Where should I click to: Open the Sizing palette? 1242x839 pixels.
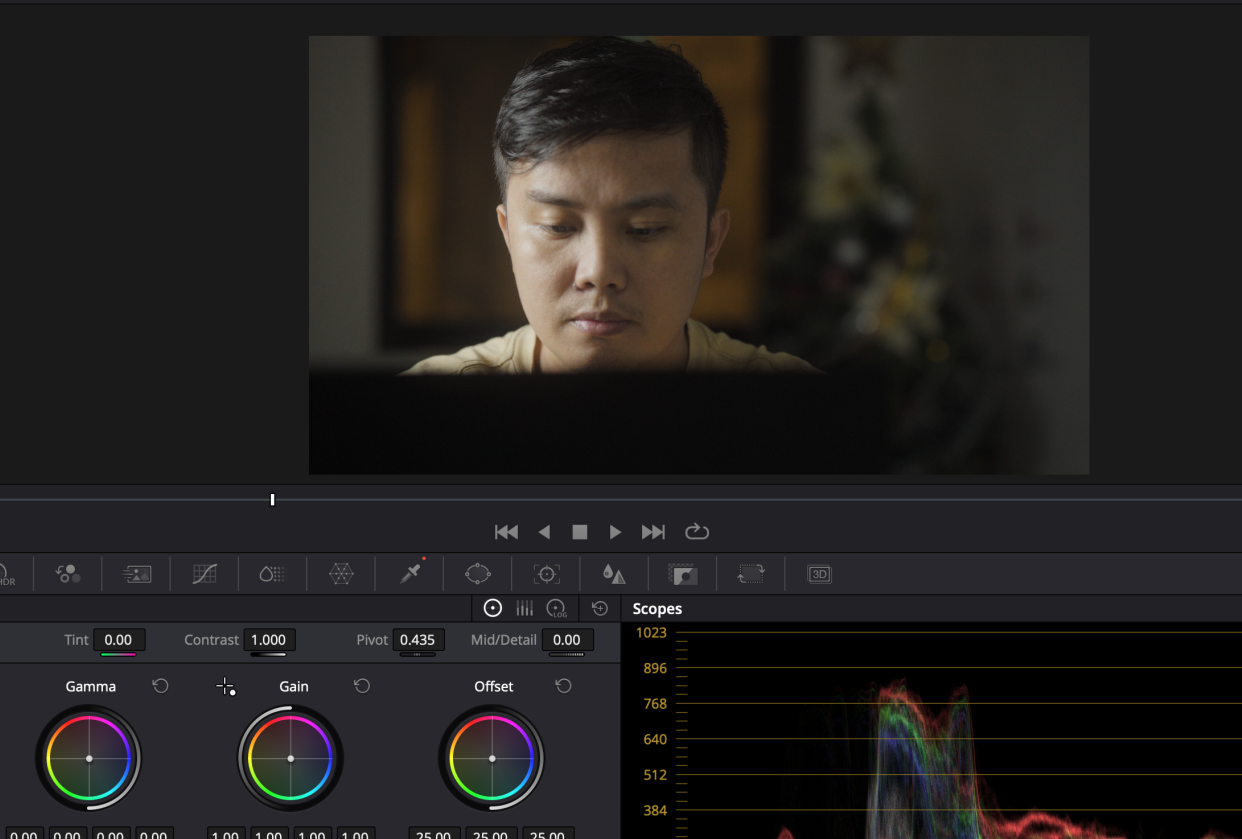pyautogui.click(x=751, y=574)
